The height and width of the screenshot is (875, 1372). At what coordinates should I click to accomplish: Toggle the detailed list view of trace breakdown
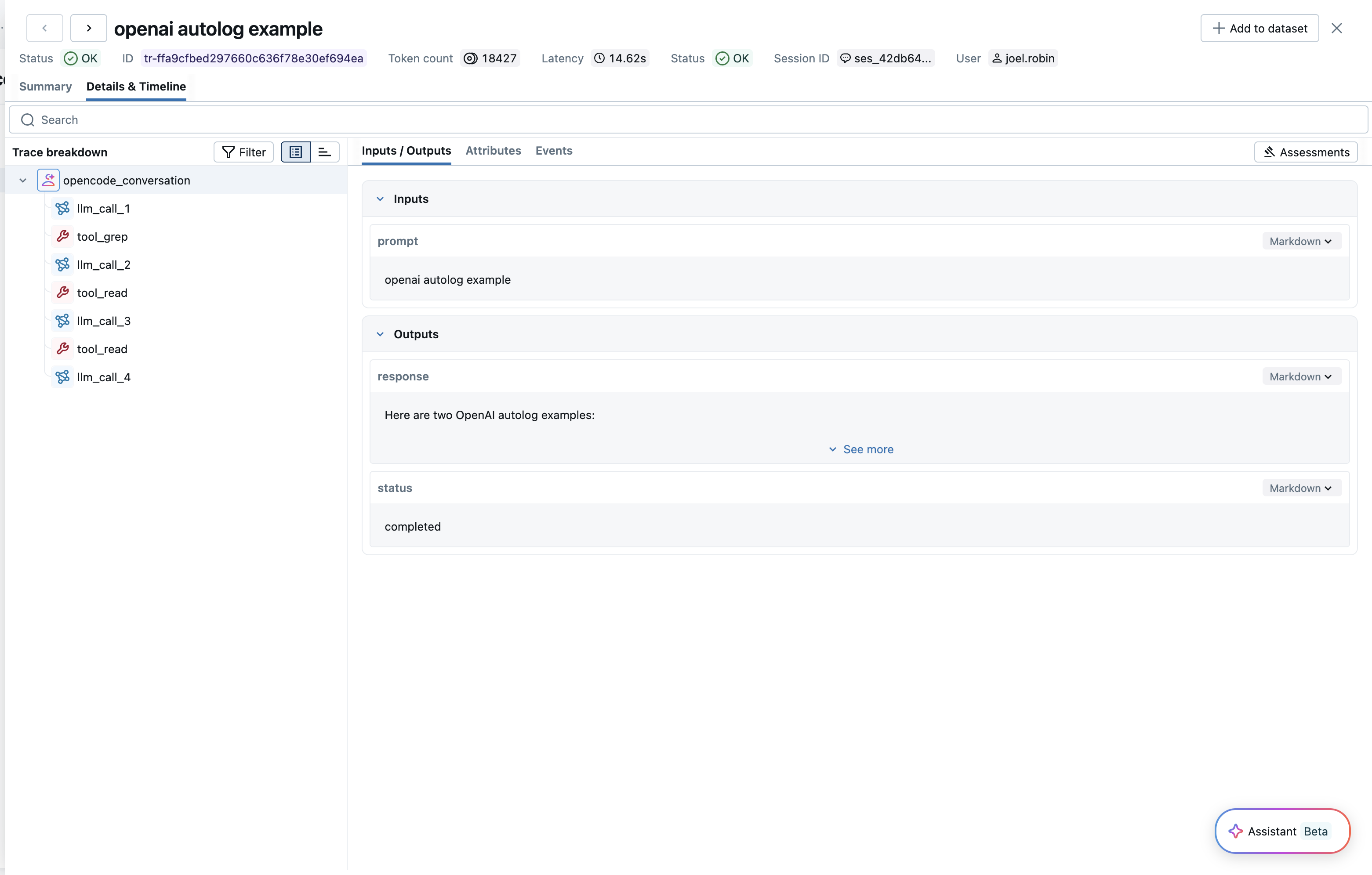point(296,152)
